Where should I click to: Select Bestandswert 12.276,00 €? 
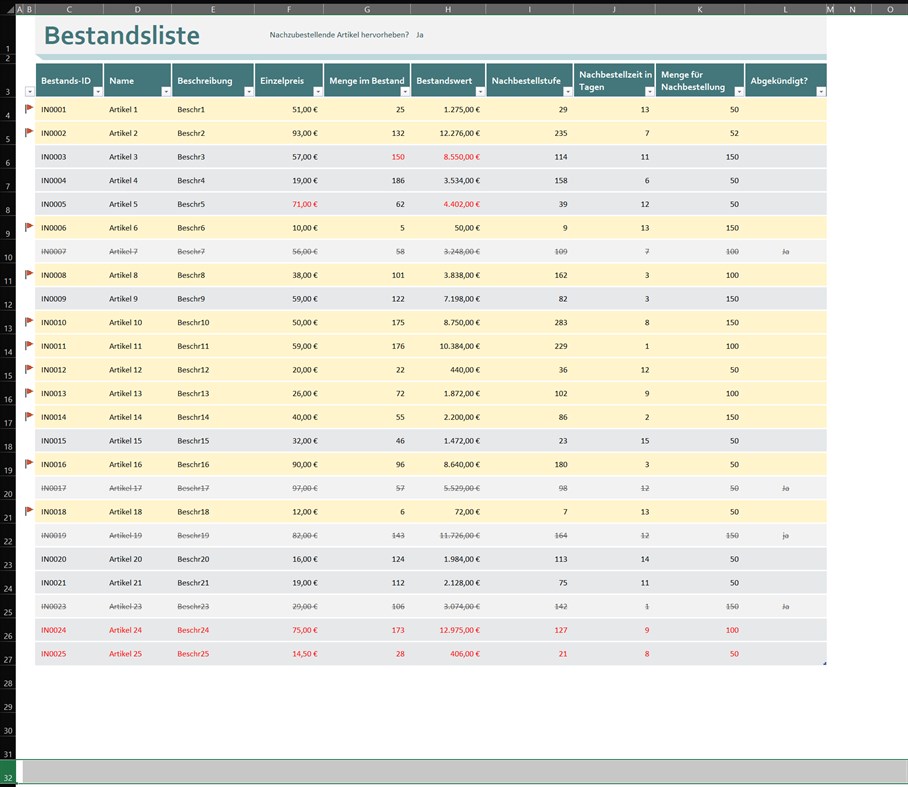[448, 133]
